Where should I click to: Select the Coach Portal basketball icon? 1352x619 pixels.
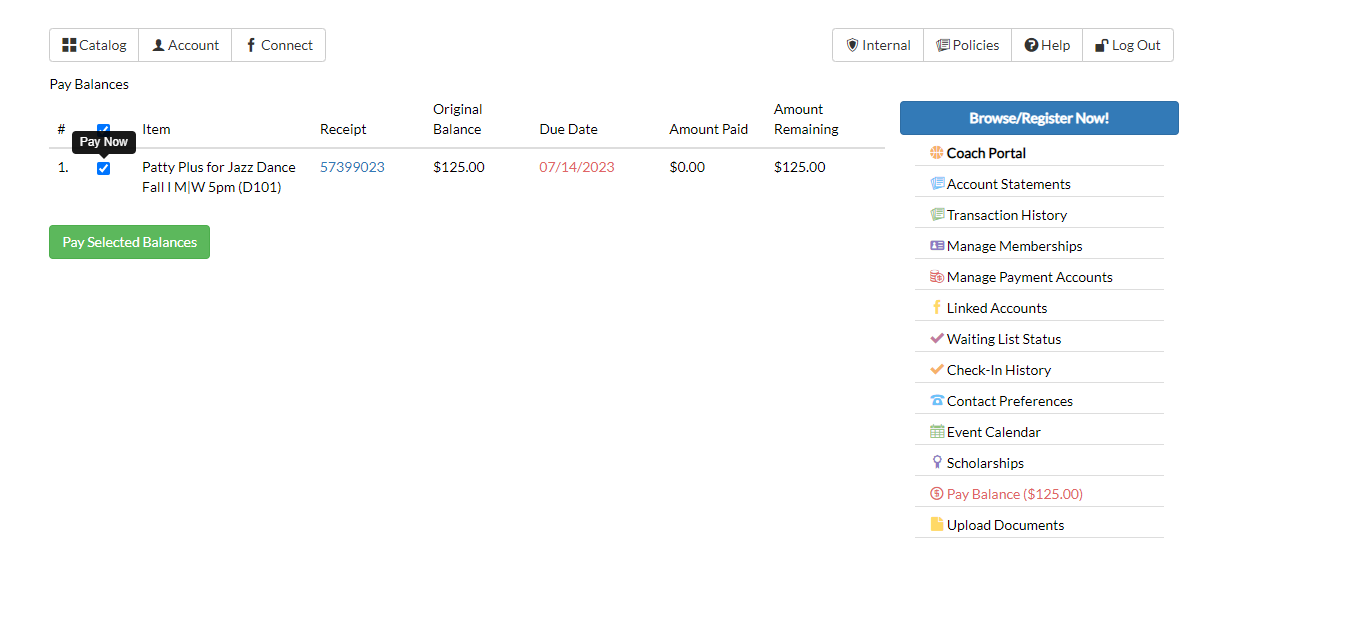coord(936,152)
